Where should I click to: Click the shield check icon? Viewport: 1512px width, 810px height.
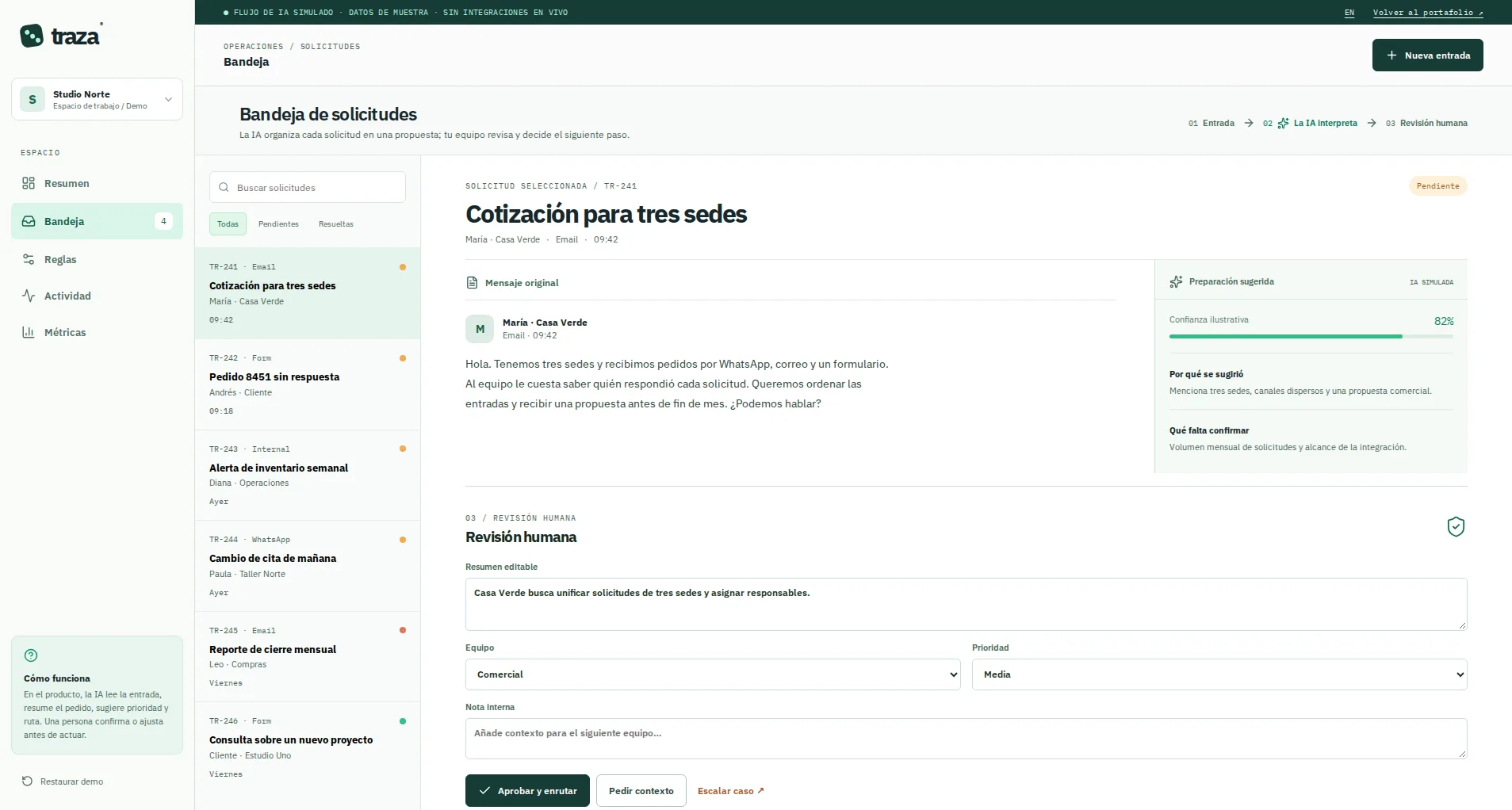(x=1456, y=526)
